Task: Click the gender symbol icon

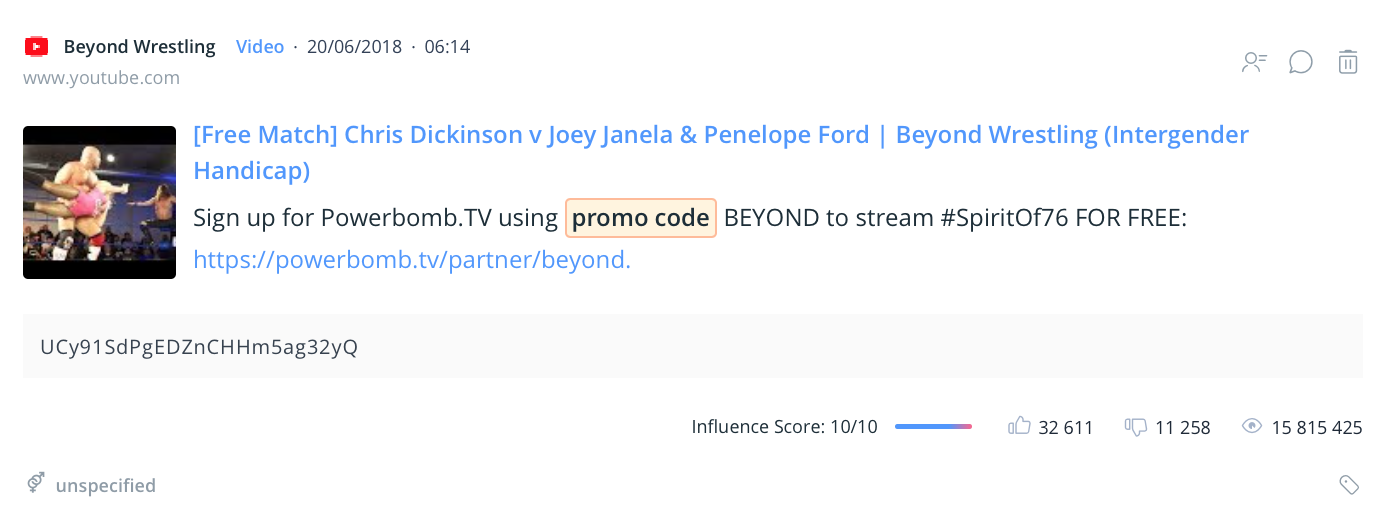Action: pyautogui.click(x=36, y=485)
